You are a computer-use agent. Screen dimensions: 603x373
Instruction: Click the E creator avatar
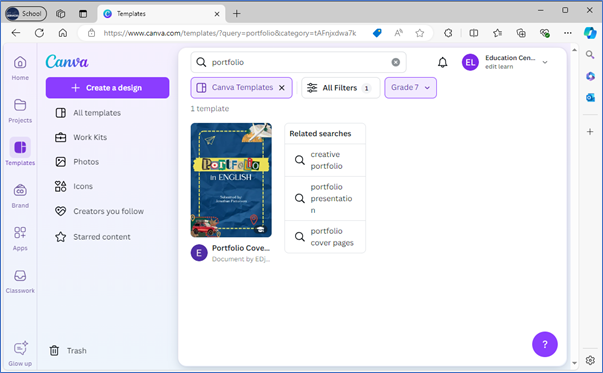[x=199, y=253]
